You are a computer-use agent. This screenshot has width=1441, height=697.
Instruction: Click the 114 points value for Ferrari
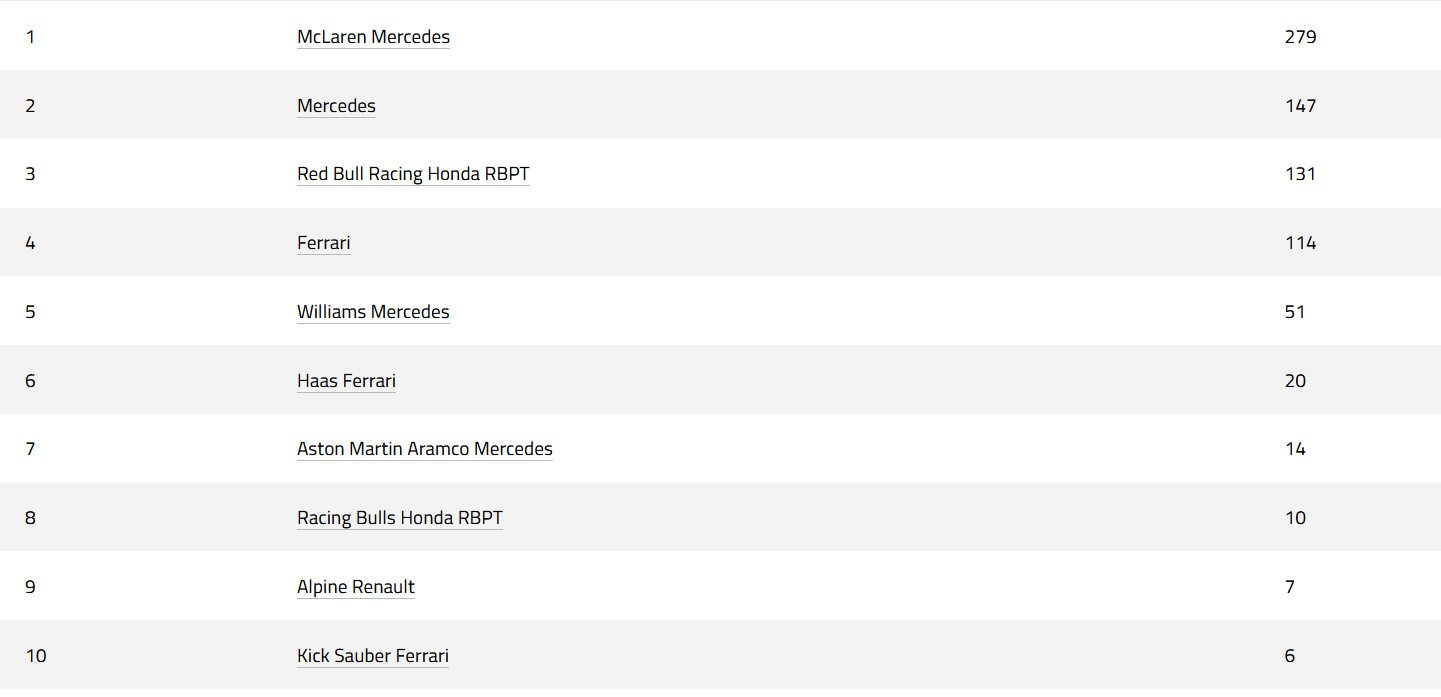coord(1301,243)
